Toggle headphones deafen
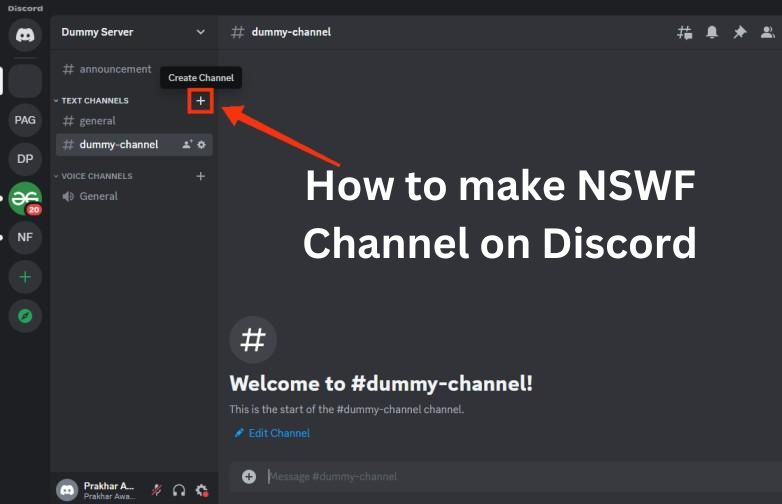This screenshot has height=504, width=782. point(179,490)
